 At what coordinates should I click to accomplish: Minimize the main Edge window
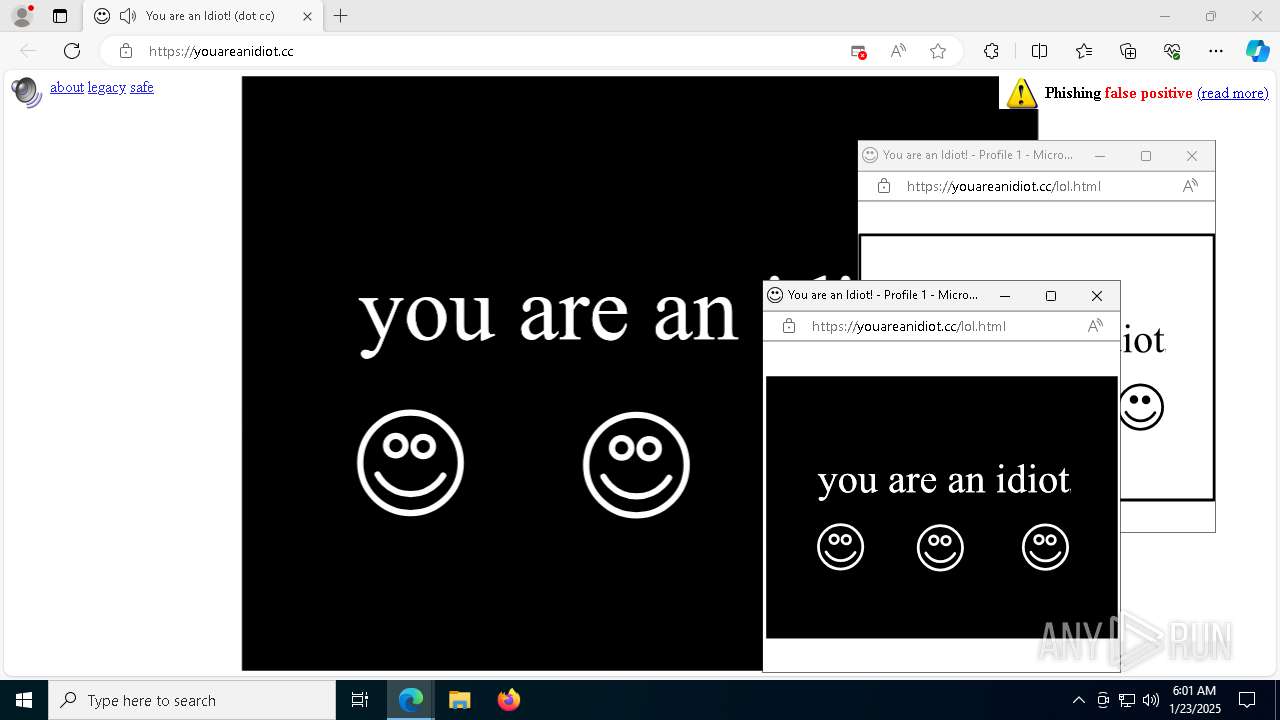[1165, 16]
